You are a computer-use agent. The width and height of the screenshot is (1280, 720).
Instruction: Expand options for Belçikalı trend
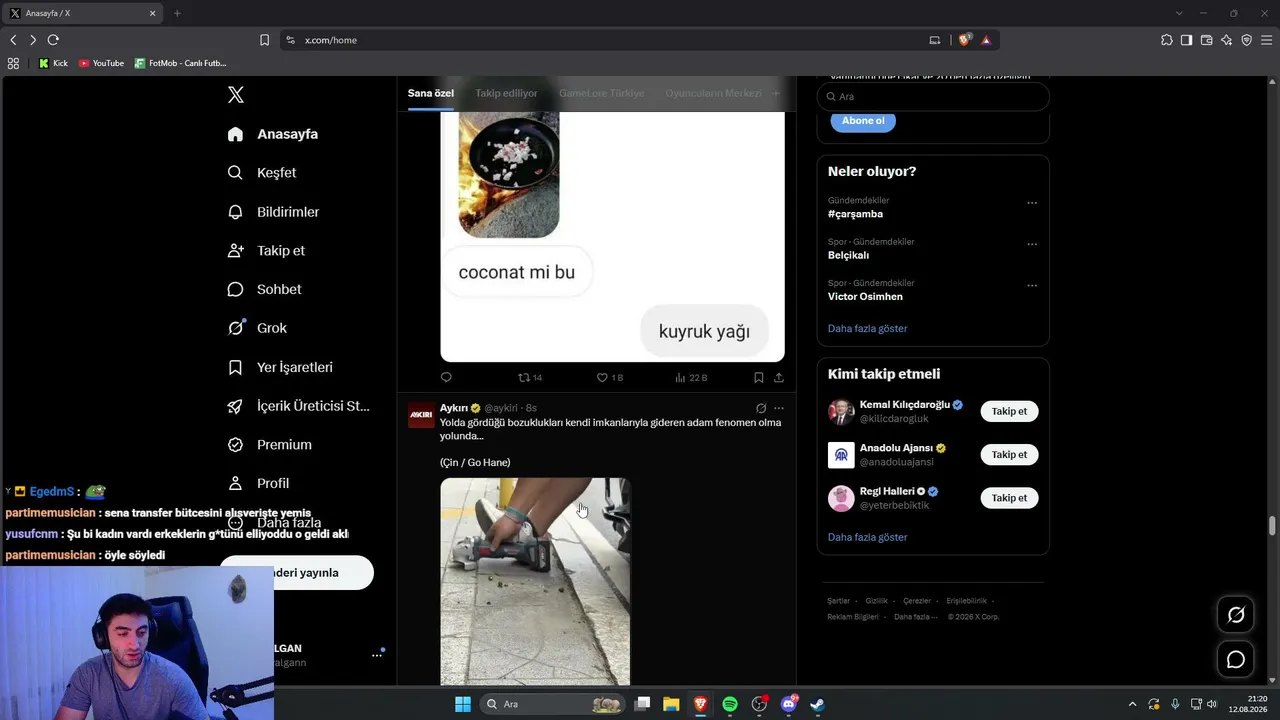click(1032, 244)
